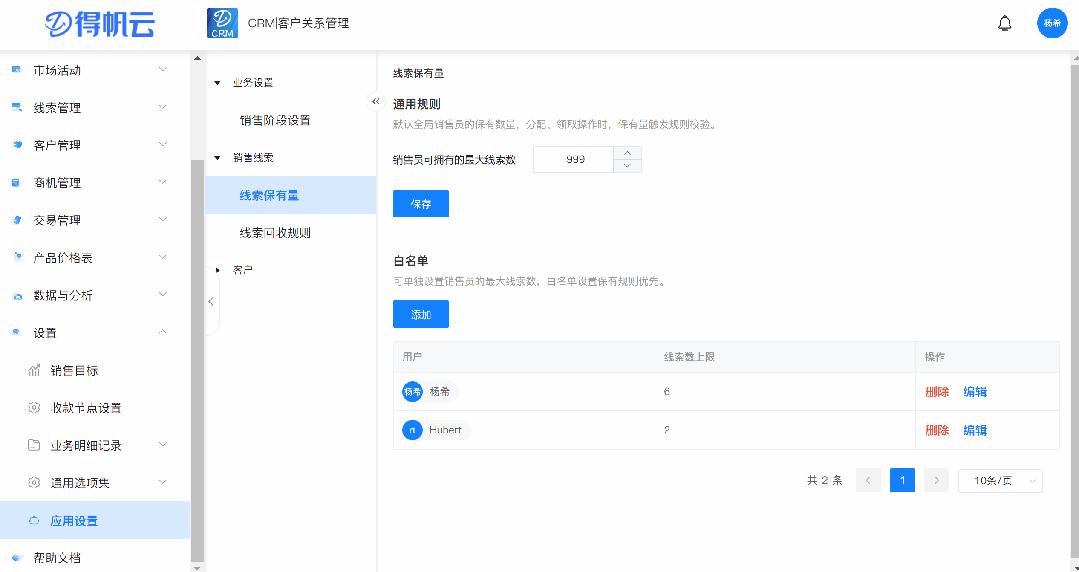Image resolution: width=1079 pixels, height=572 pixels.
Task: Open 销售阶段设置 in the settings tree
Action: pos(275,120)
